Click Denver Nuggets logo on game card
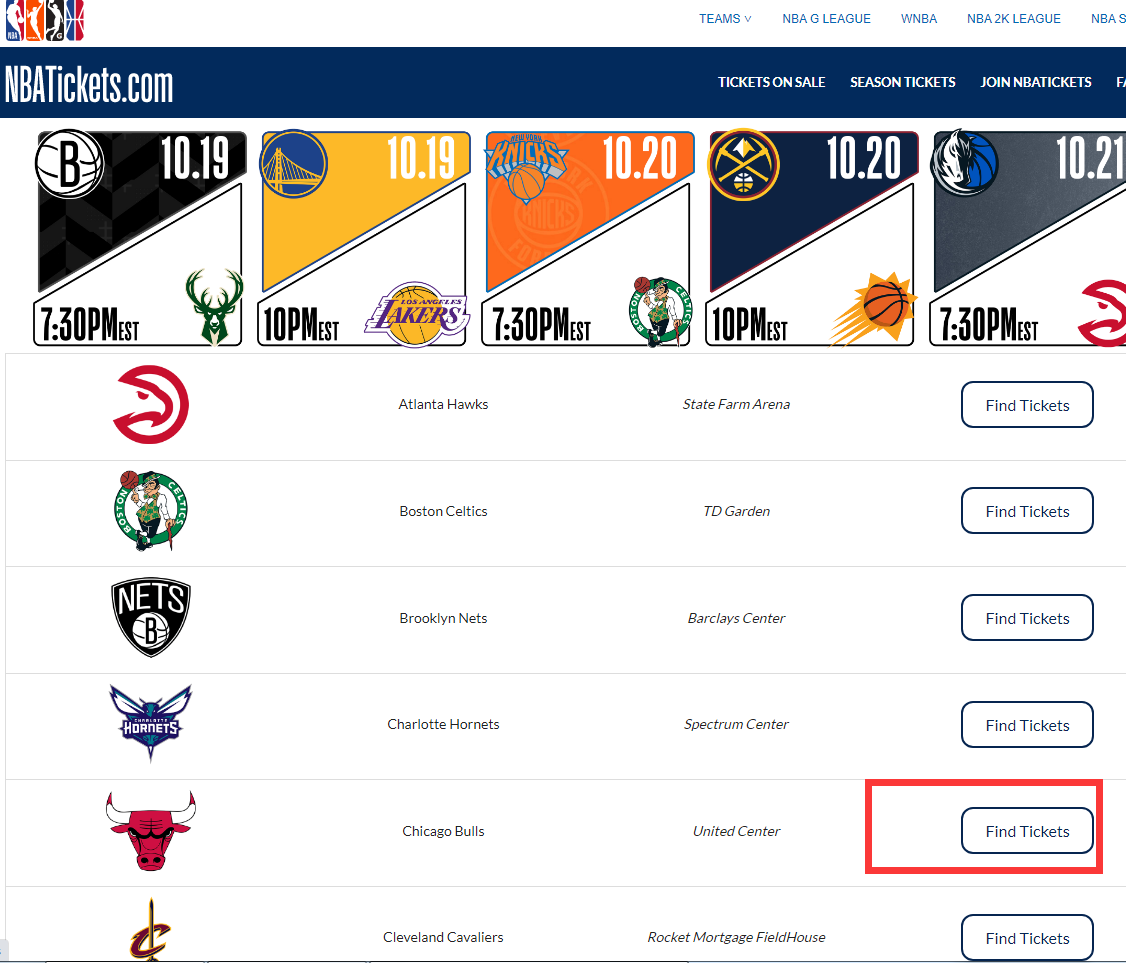Image resolution: width=1126 pixels, height=963 pixels. [743, 164]
